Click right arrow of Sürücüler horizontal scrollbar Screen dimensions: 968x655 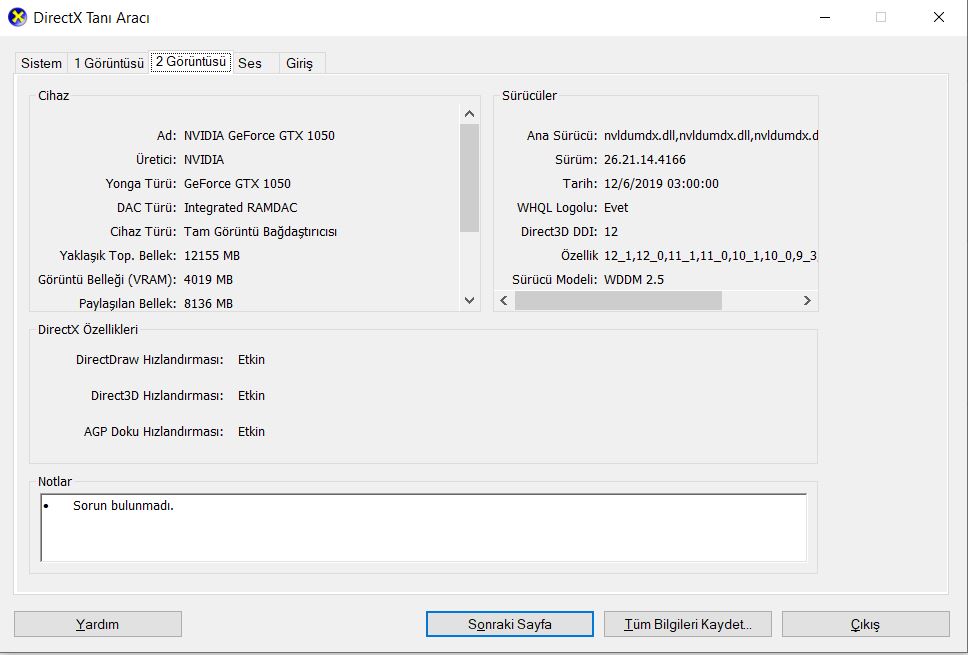click(x=807, y=300)
